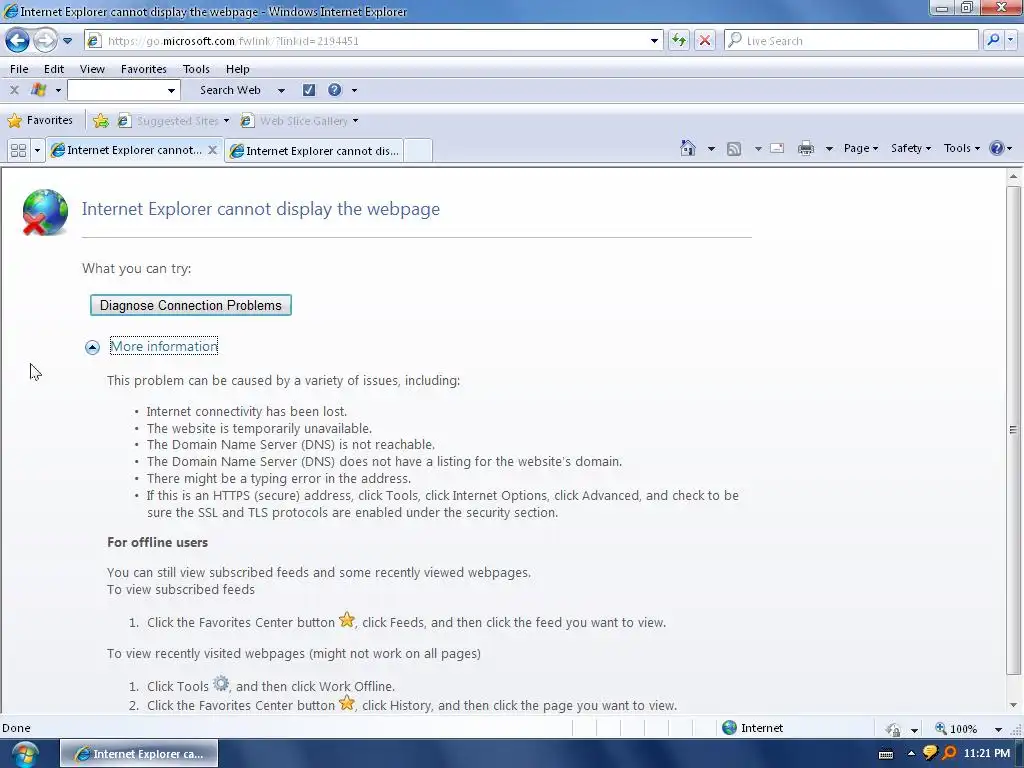Click the RSS Feeds icon
The width and height of the screenshot is (1024, 768).
click(734, 149)
